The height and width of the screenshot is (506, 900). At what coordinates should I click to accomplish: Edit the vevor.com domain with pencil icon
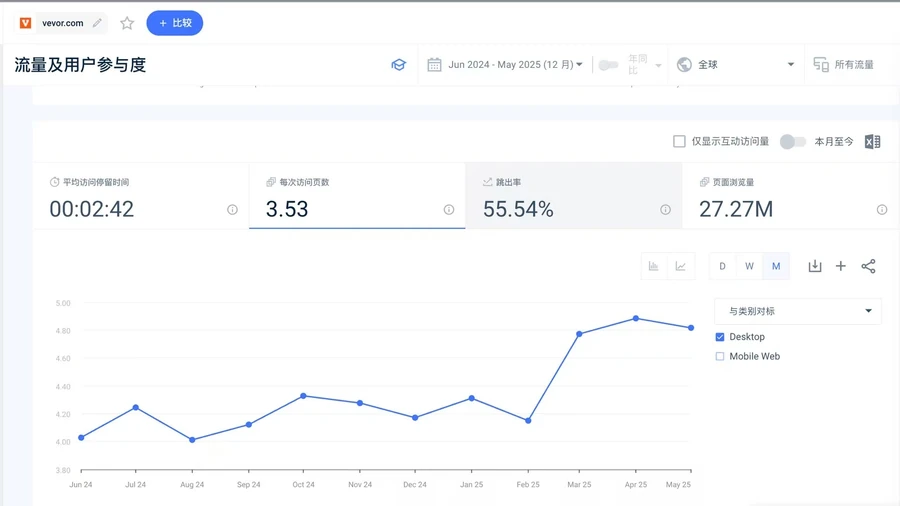(97, 23)
